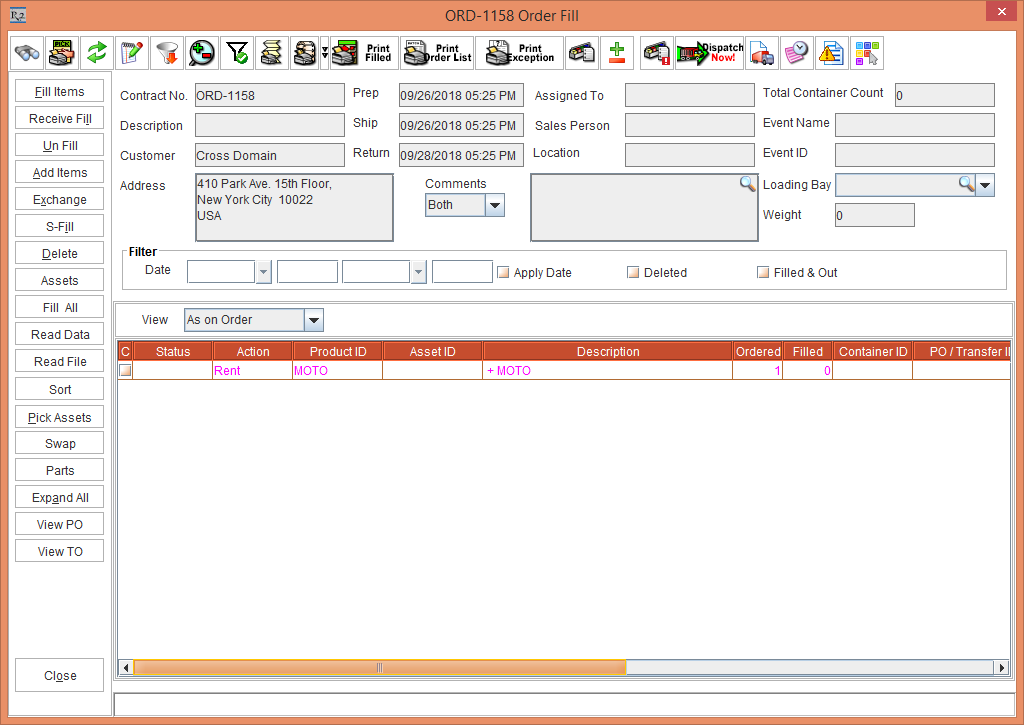Click the Description column header
The image size is (1024, 725).
(607, 351)
